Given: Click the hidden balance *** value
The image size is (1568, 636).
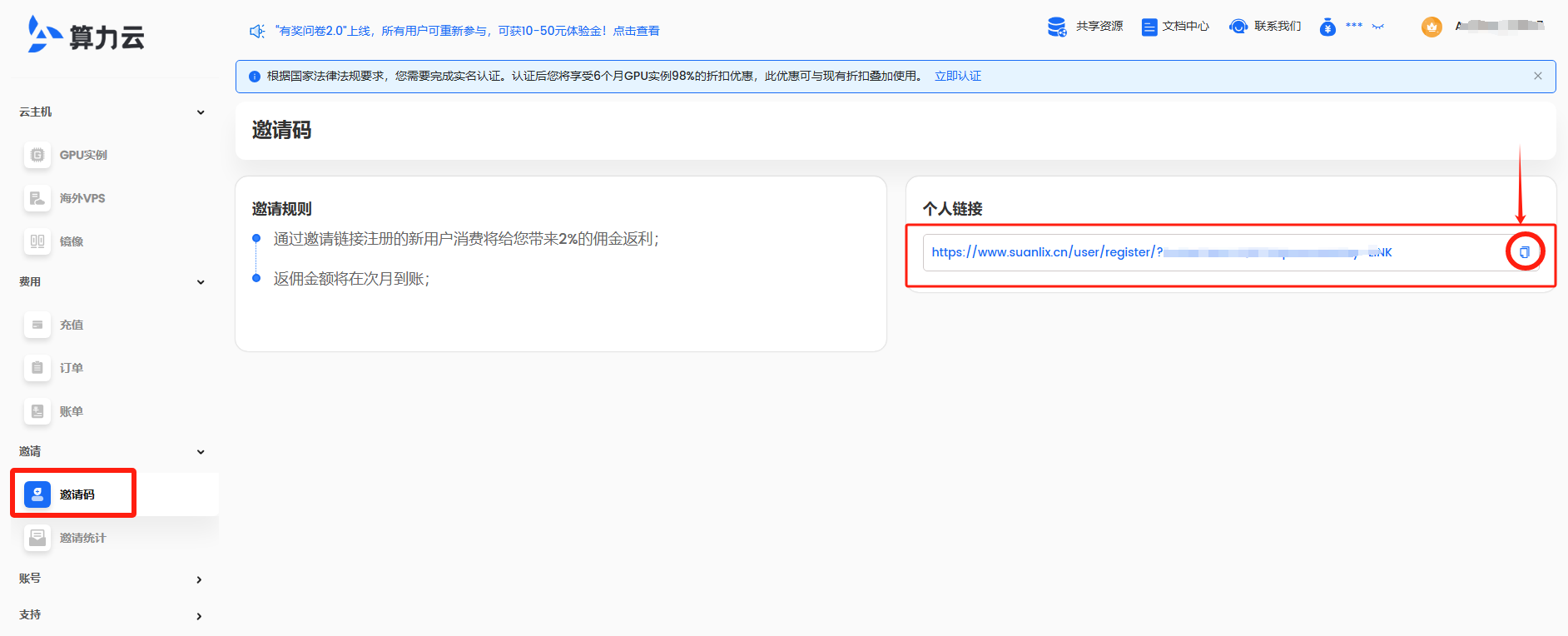Looking at the screenshot, I should tap(1354, 26).
